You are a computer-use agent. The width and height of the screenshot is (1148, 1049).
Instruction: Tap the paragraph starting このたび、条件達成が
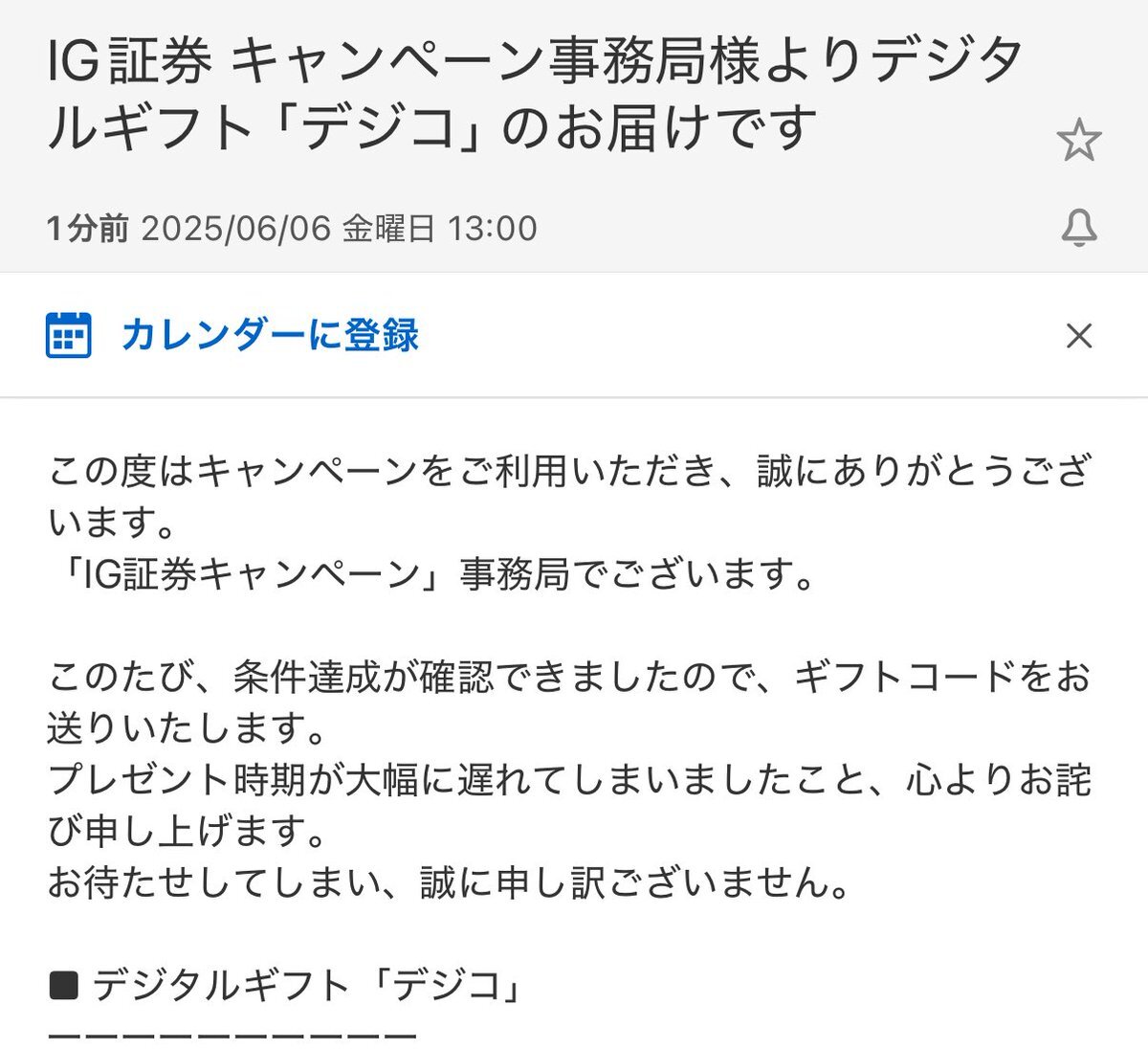coord(569,702)
